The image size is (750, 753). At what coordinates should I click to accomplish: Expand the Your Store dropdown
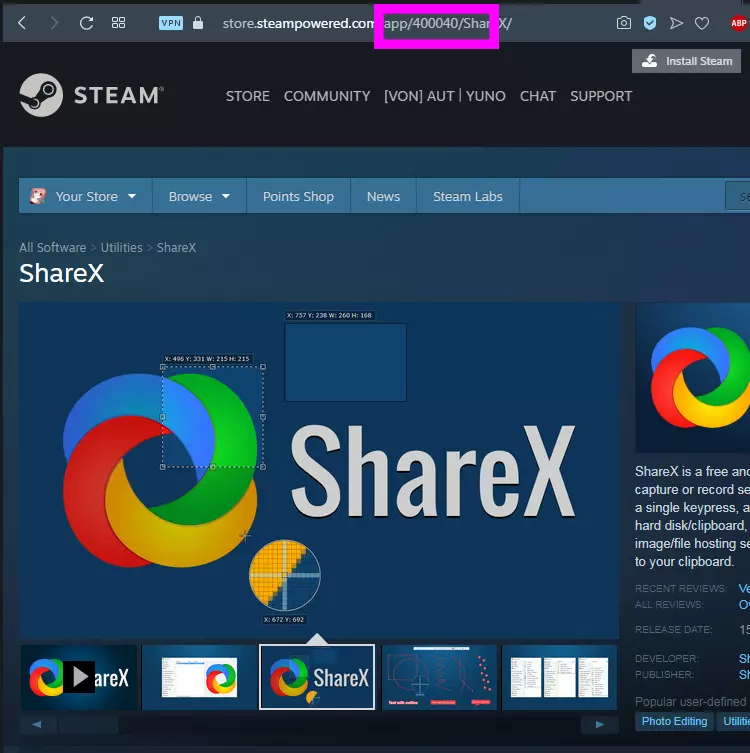85,196
